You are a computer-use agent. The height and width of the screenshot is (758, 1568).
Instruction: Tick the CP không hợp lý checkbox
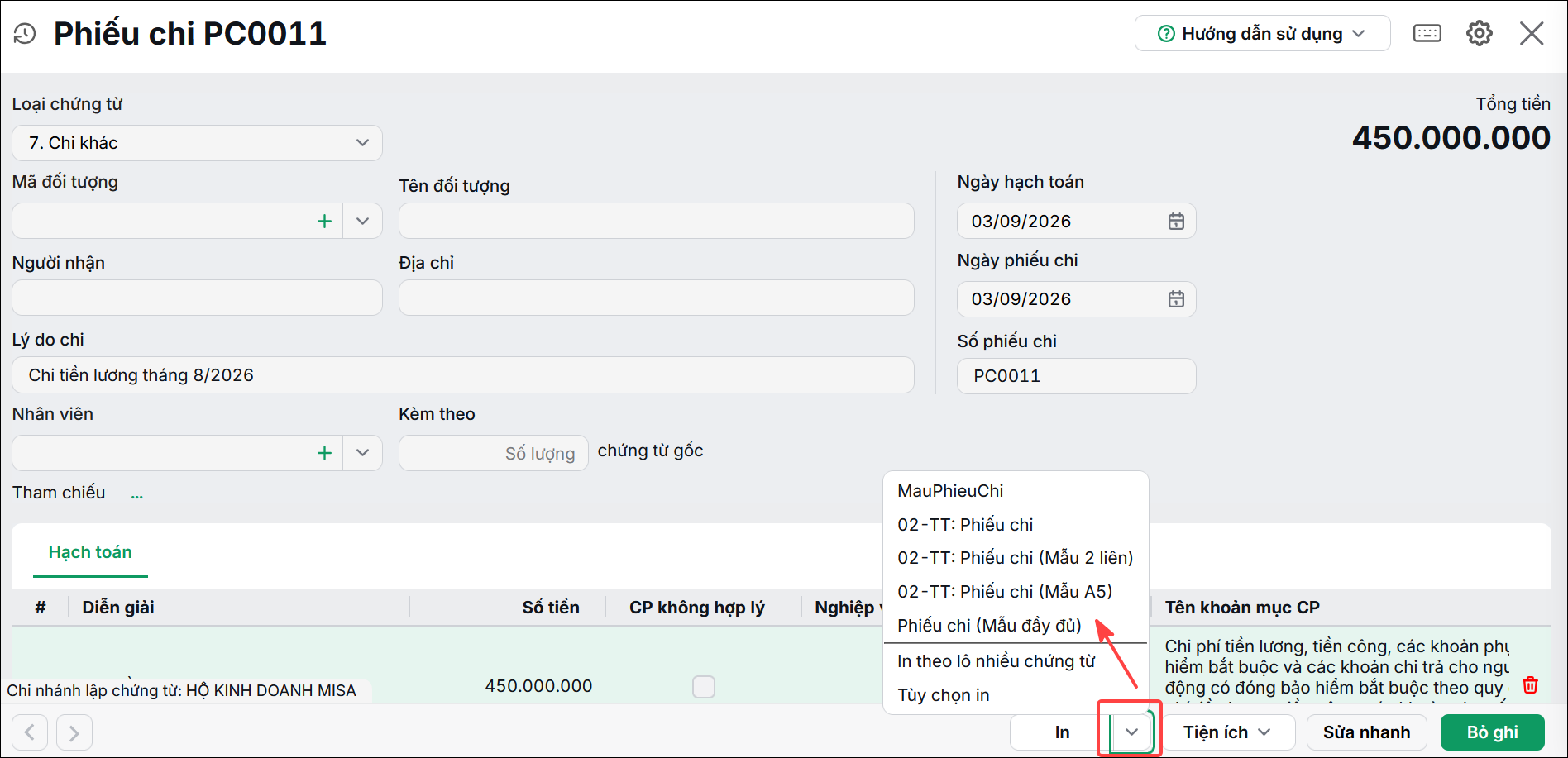(704, 687)
